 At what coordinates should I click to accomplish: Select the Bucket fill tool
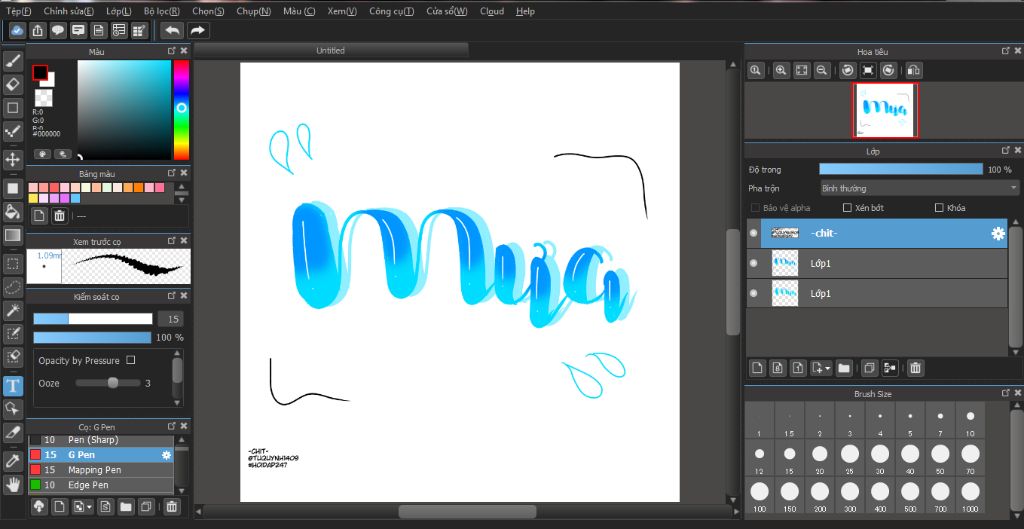coord(13,211)
